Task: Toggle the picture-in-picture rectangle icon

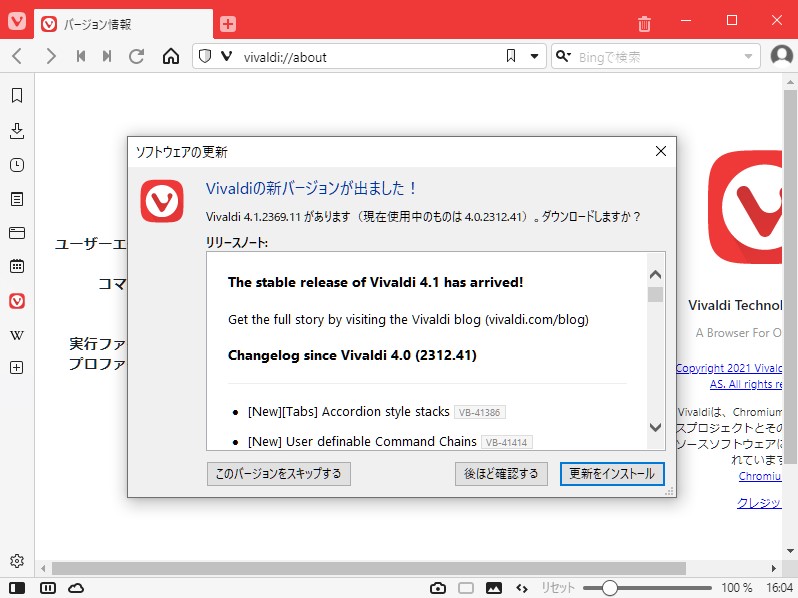Action: pos(466,588)
